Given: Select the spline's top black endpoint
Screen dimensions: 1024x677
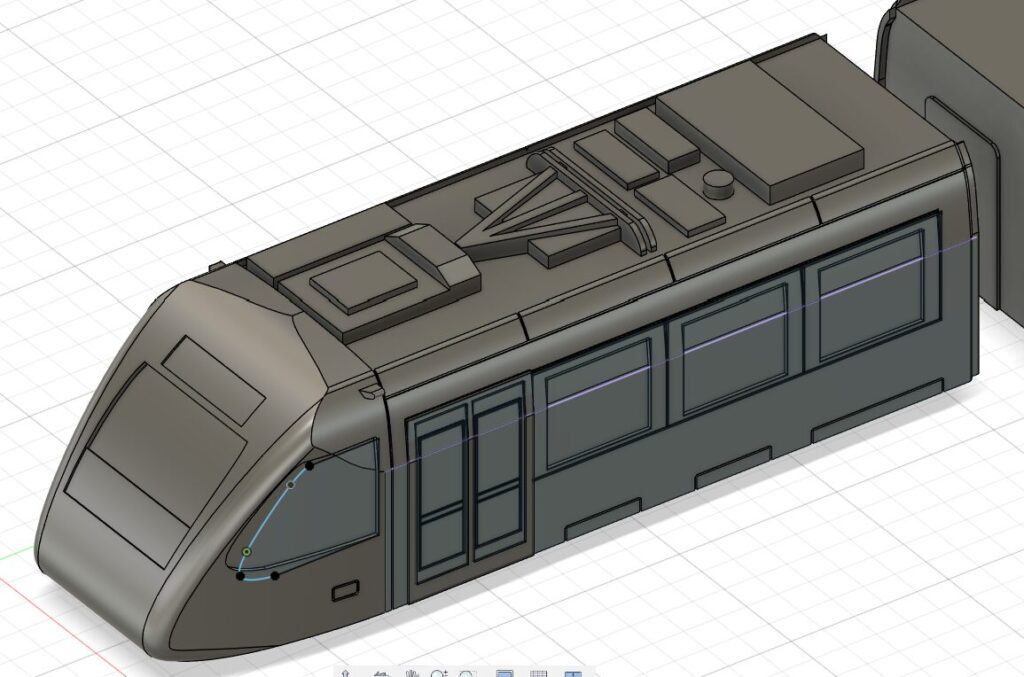Looking at the screenshot, I should click(x=310, y=465).
